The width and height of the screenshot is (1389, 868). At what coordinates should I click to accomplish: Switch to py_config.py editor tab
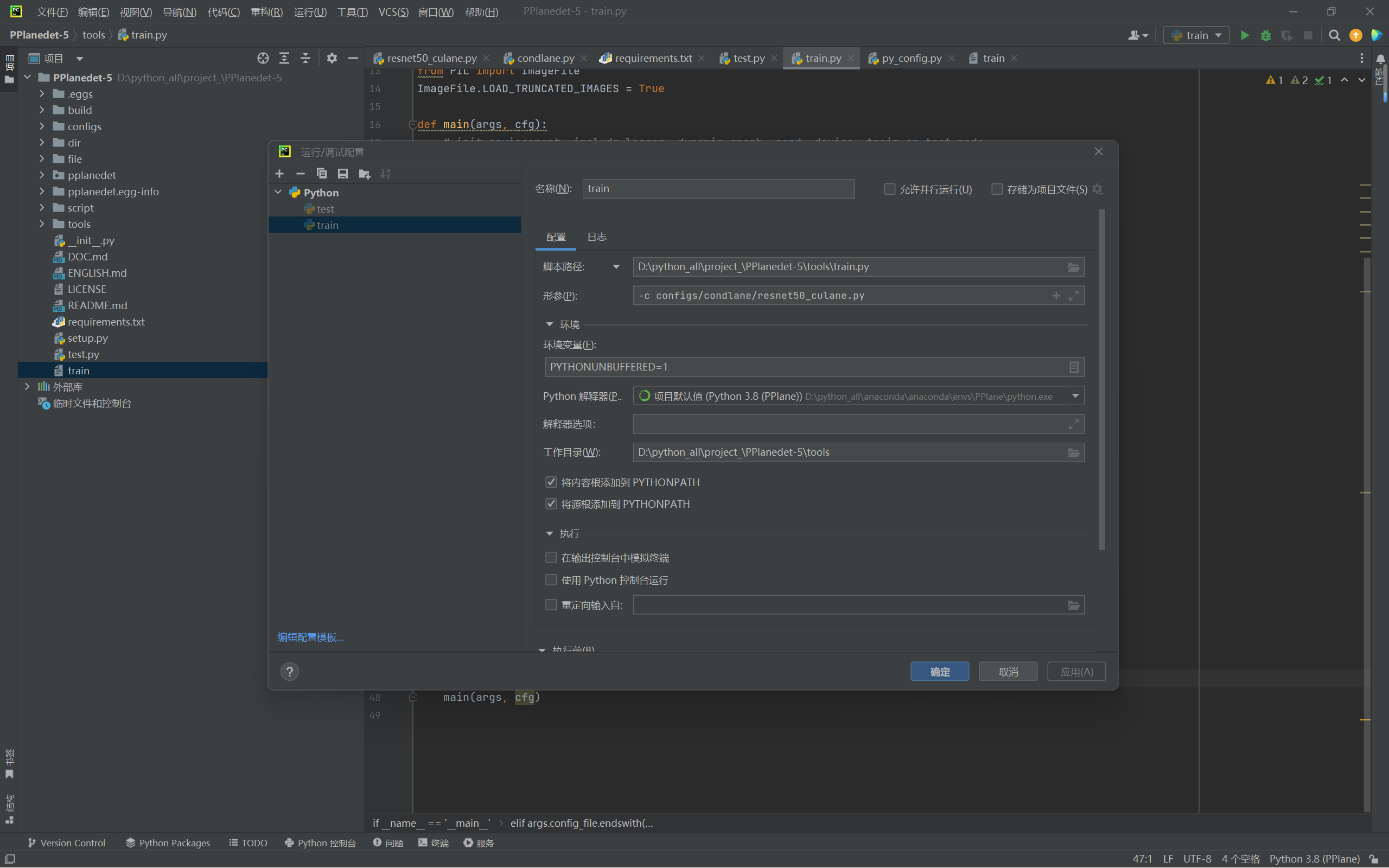pyautogui.click(x=912, y=58)
